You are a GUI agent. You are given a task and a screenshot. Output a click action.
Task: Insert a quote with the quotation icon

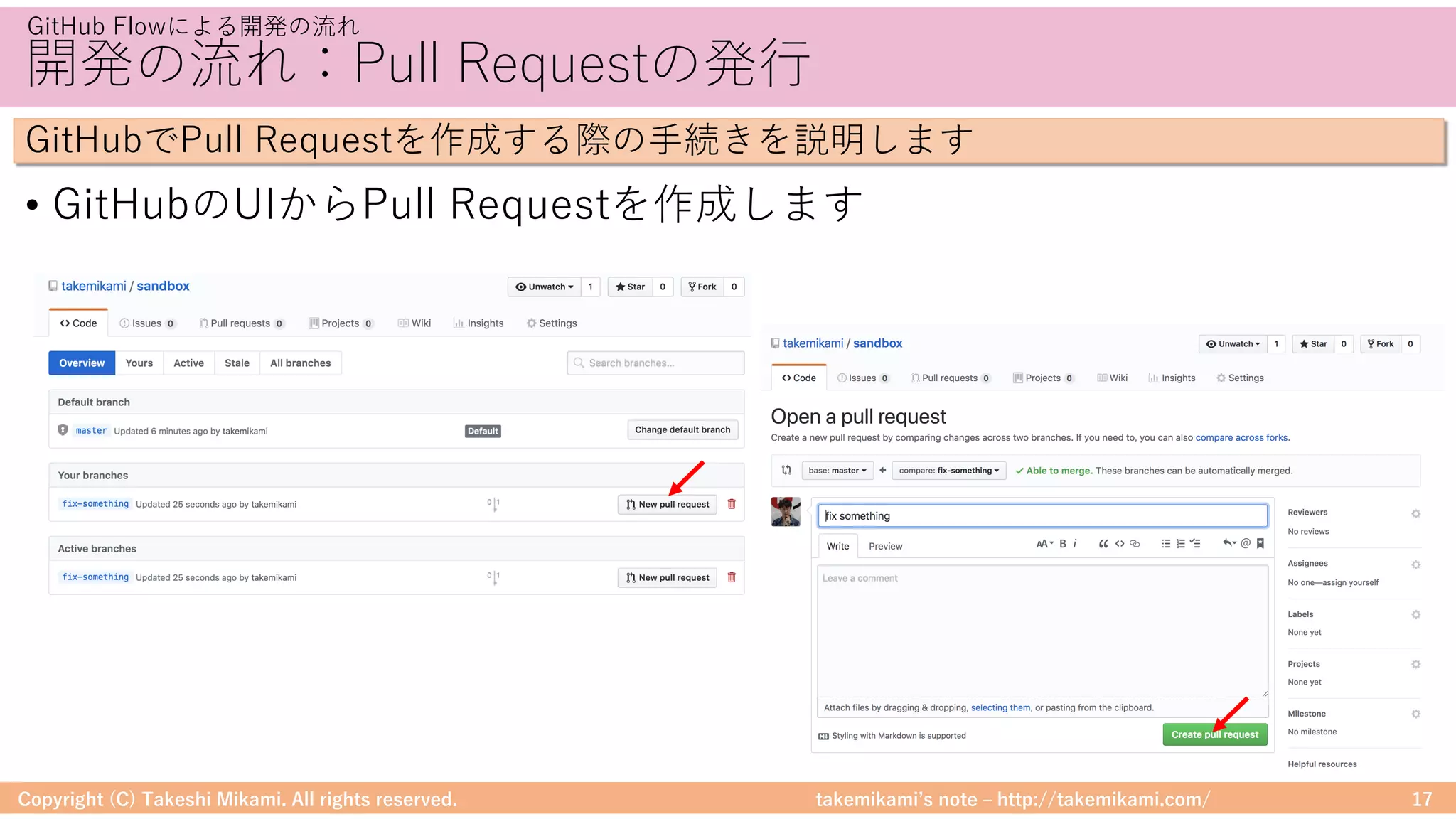1103,544
